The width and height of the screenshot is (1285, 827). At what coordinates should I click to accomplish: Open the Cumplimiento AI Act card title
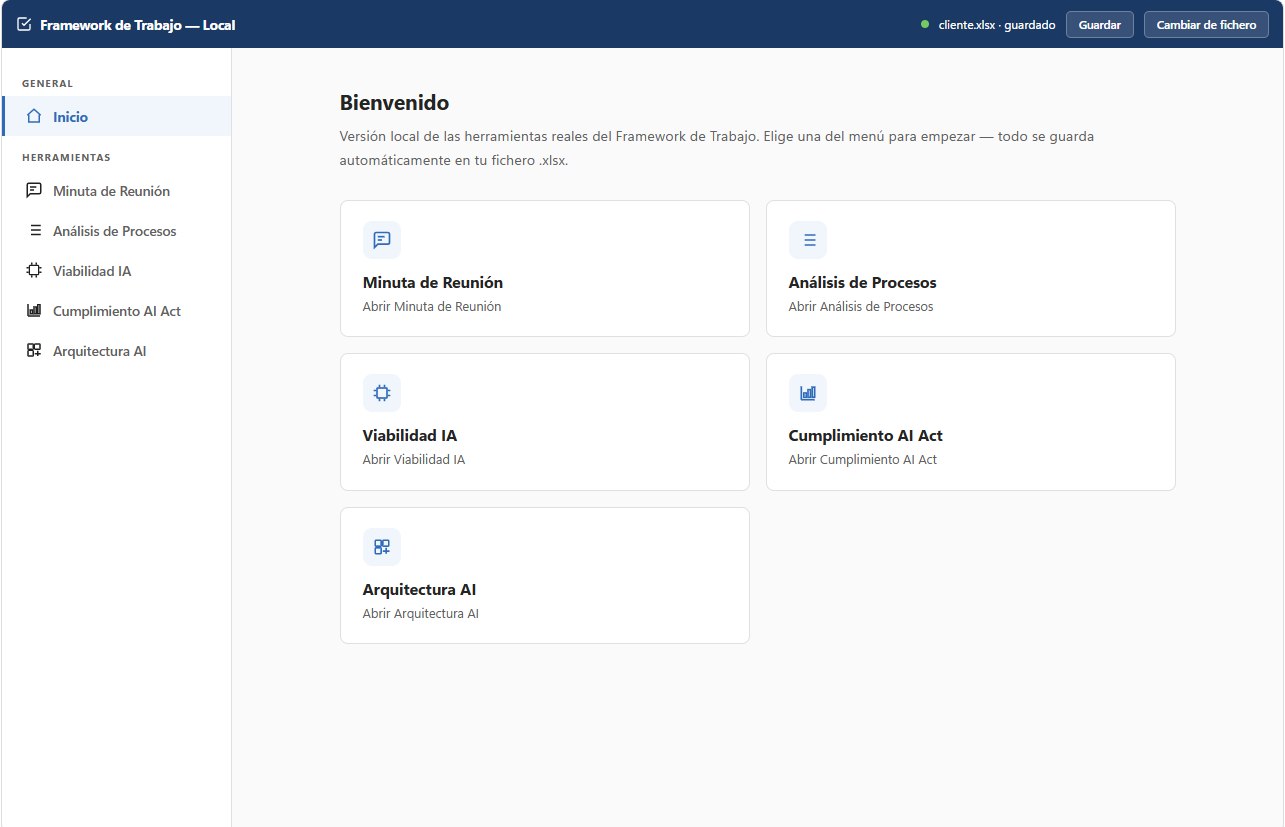click(x=866, y=436)
